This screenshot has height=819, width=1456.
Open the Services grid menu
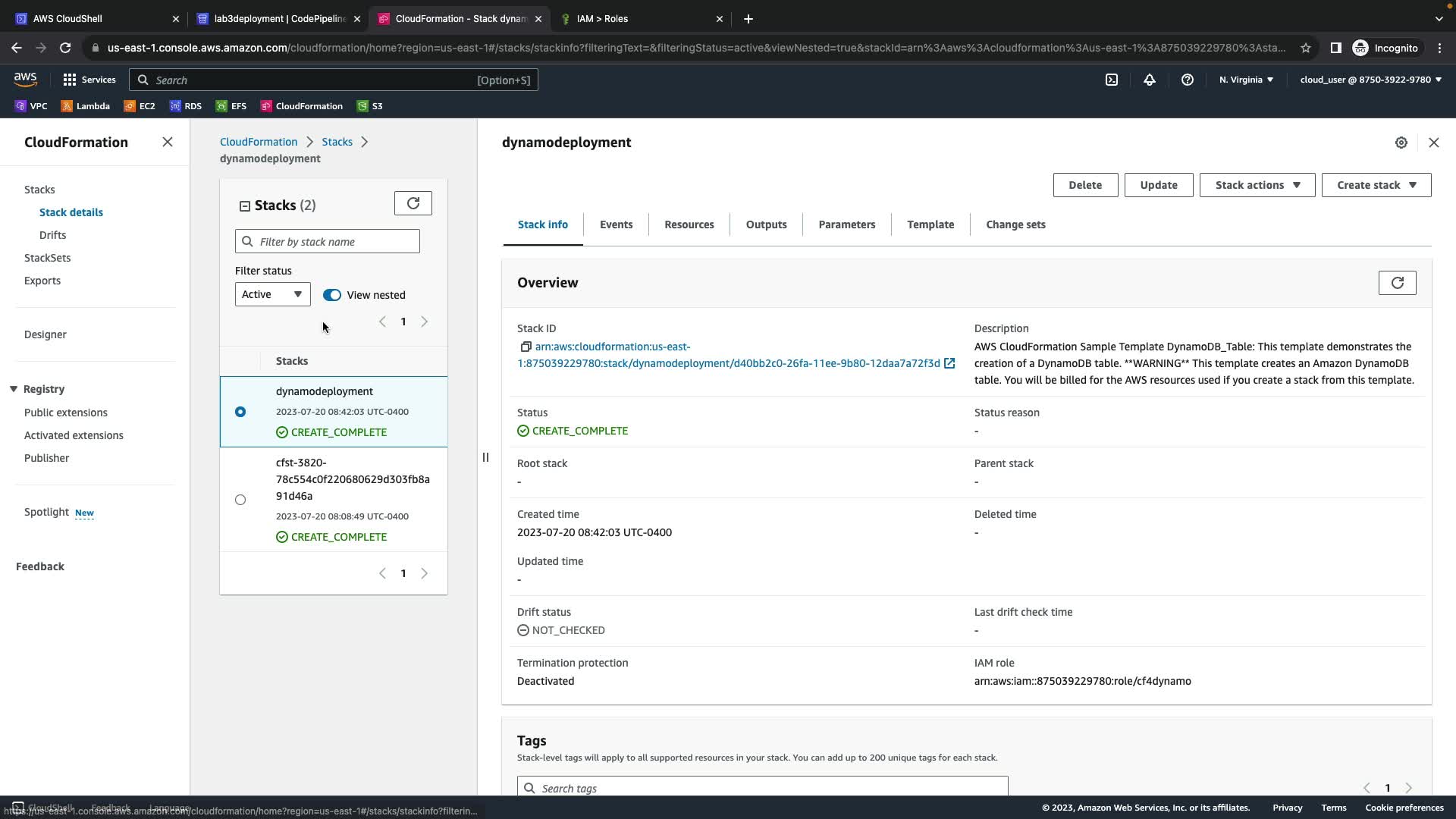(x=70, y=80)
